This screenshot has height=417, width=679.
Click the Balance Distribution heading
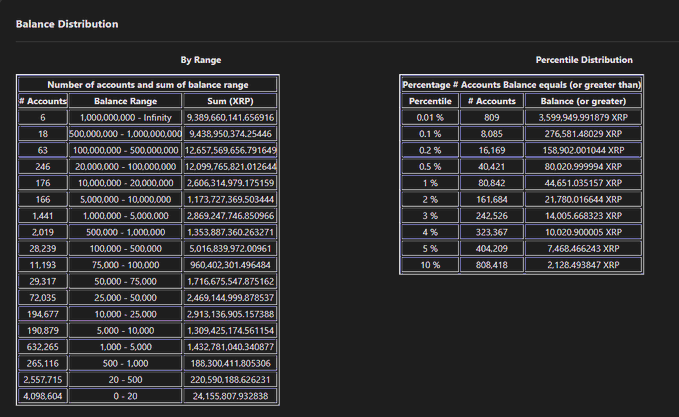pyautogui.click(x=67, y=24)
